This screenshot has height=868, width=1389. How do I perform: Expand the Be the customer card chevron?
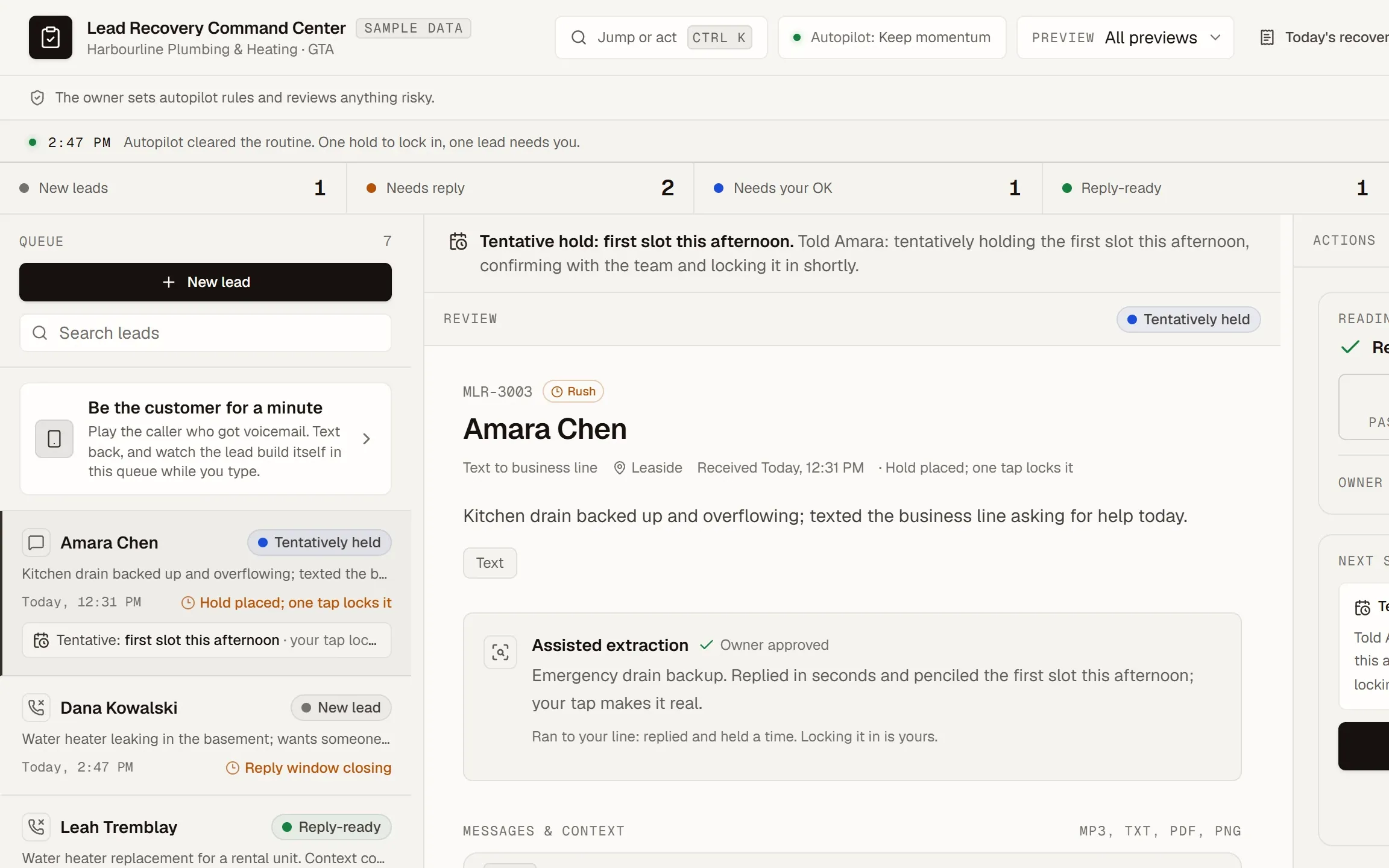[x=367, y=439]
